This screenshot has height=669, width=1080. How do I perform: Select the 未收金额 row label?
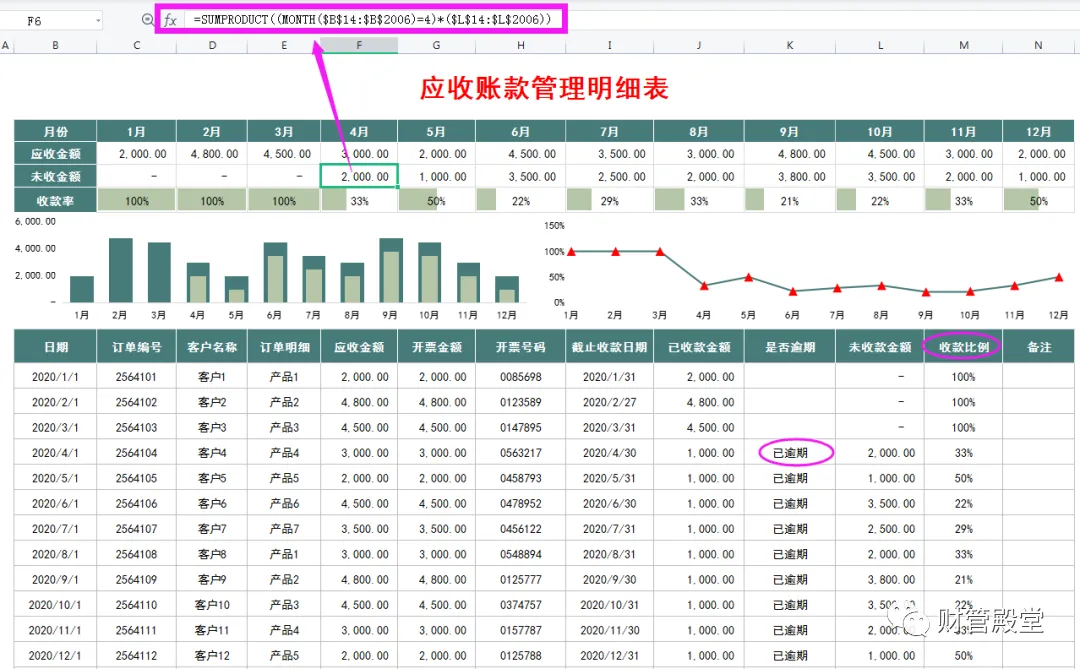[55, 176]
